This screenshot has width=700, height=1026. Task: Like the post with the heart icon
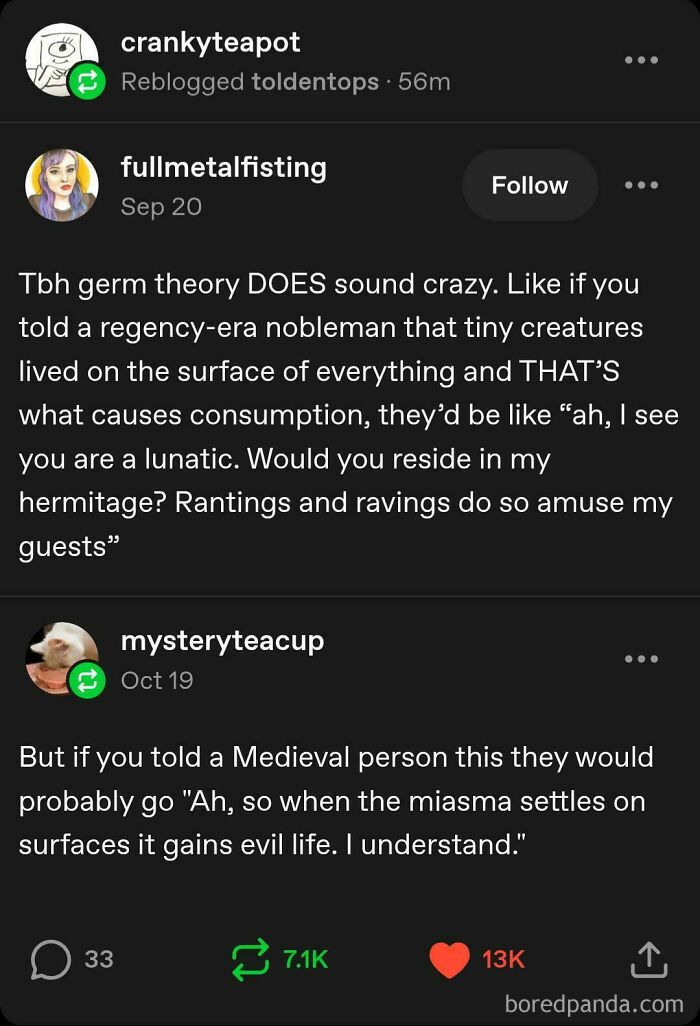449,959
